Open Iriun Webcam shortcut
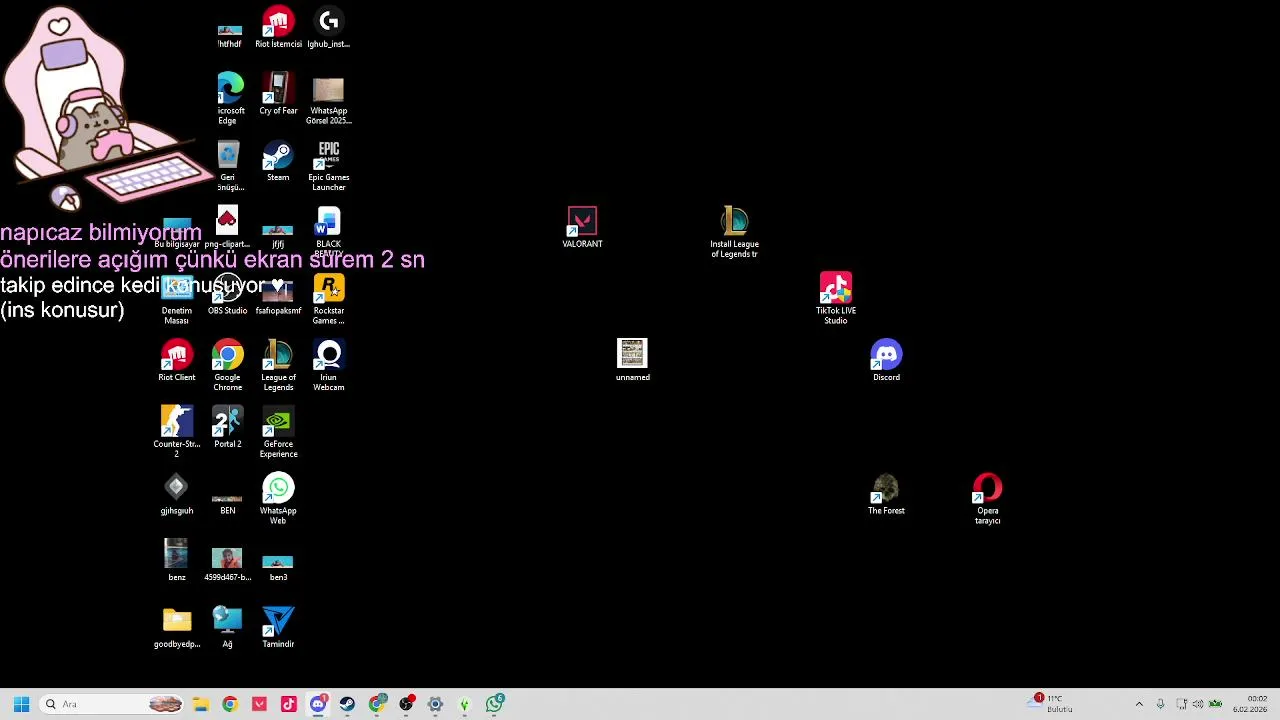Screen dimensions: 1280x720 click(329, 366)
